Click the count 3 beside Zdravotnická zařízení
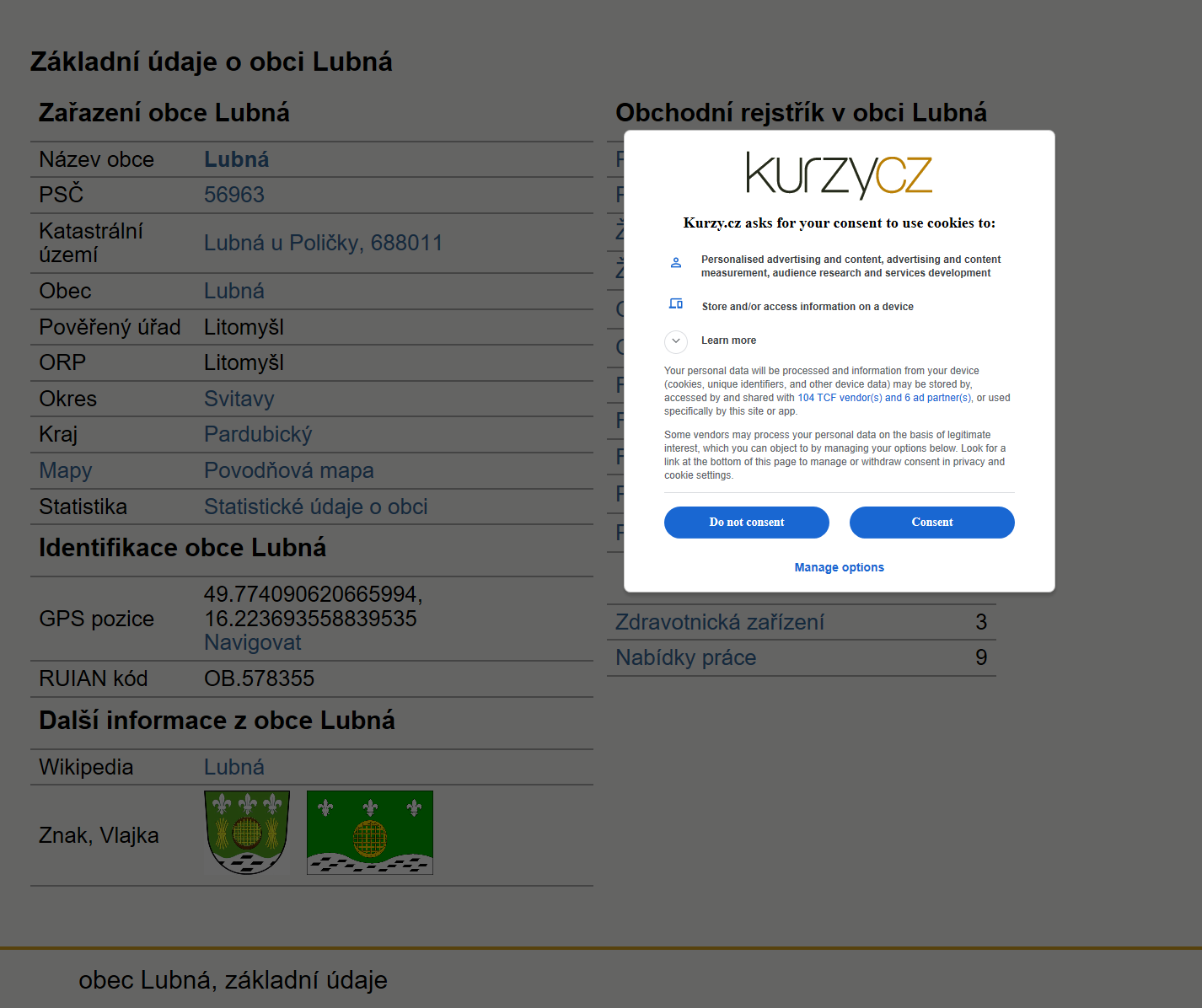The height and width of the screenshot is (1008, 1202). click(x=981, y=622)
